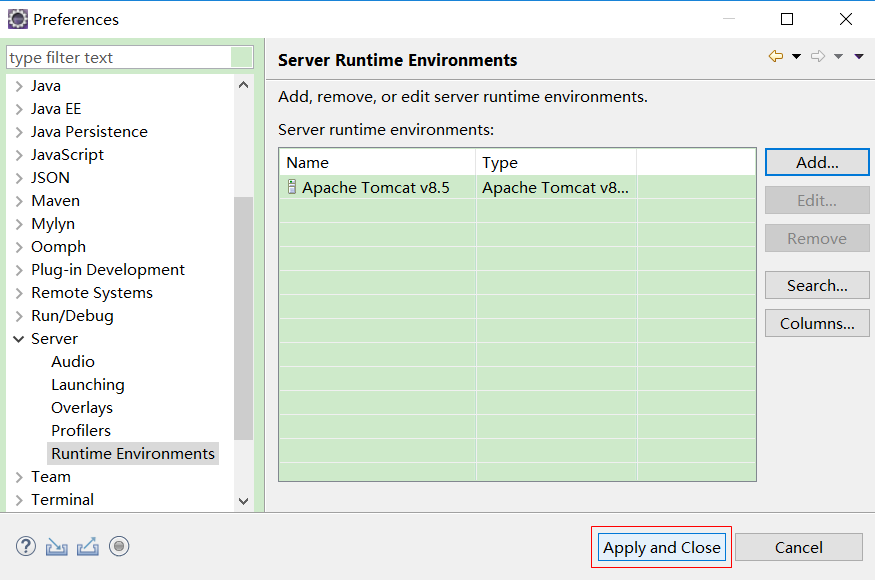Image resolution: width=875 pixels, height=580 pixels.
Task: Click the Add button to add a runtime
Action: (817, 161)
